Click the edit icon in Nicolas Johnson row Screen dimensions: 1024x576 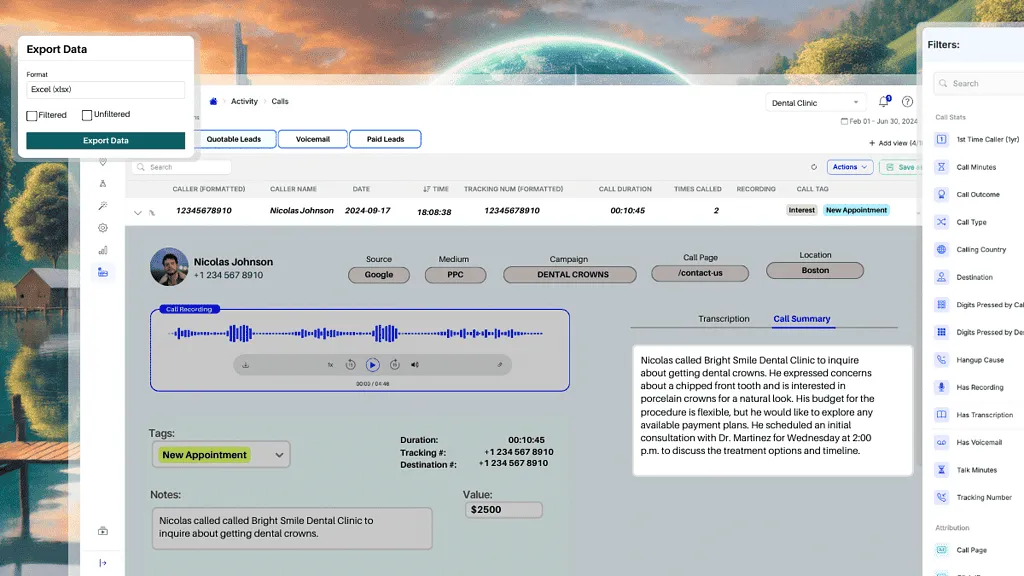(x=152, y=213)
